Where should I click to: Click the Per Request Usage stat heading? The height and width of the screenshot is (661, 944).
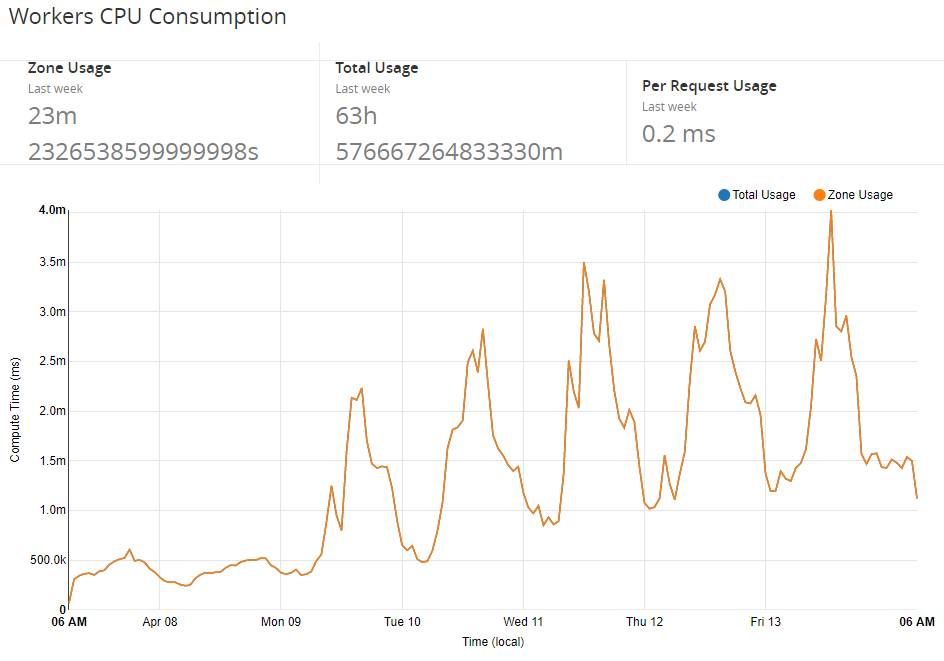coord(709,86)
